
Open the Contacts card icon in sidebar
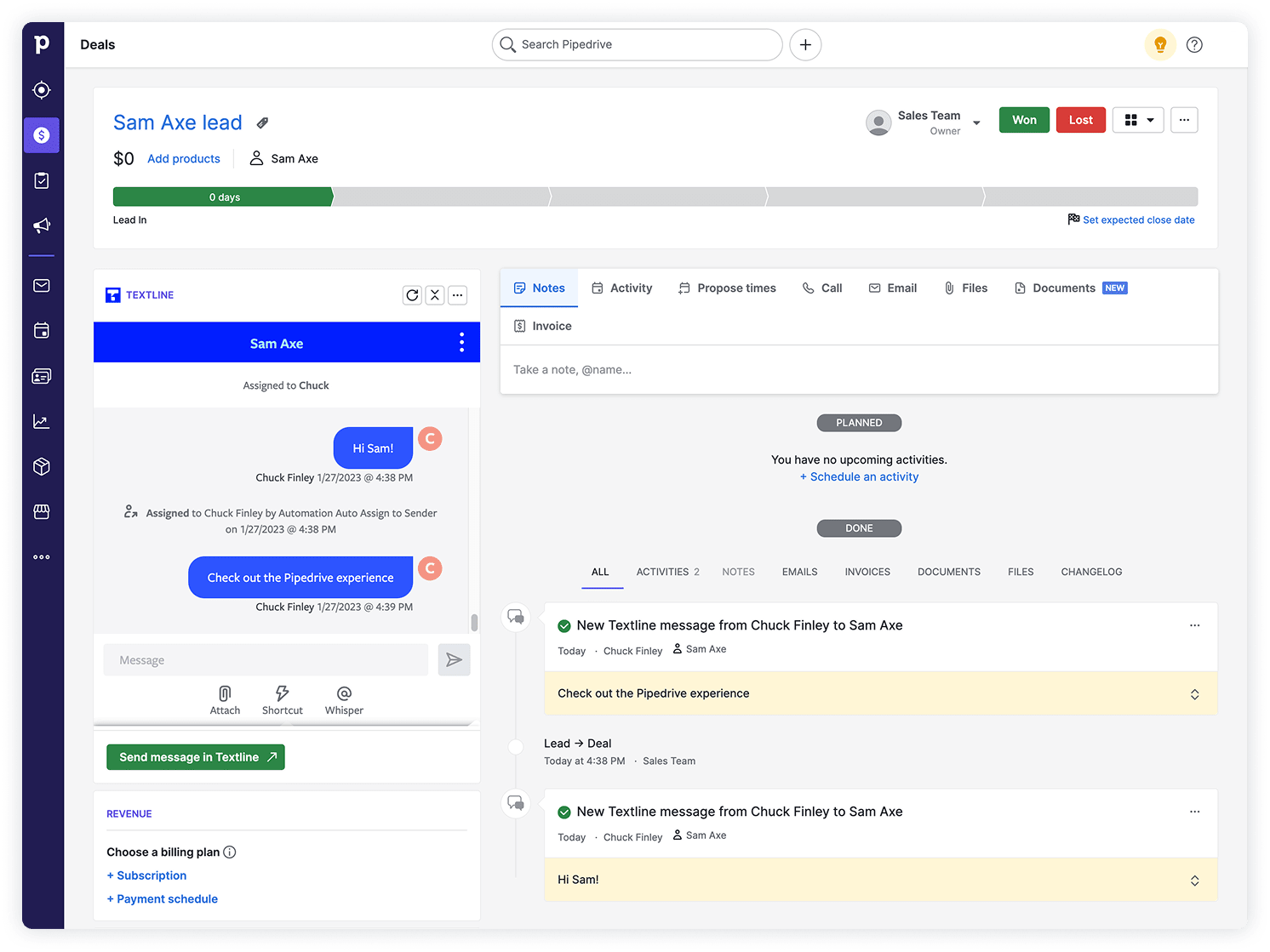point(42,376)
